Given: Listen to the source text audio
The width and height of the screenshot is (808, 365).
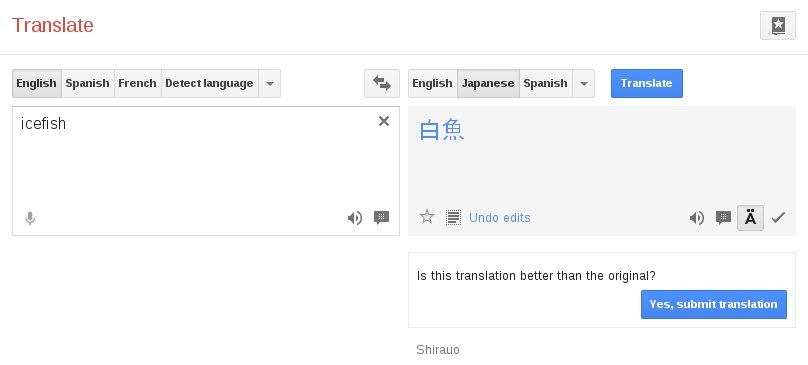Looking at the screenshot, I should pos(355,218).
